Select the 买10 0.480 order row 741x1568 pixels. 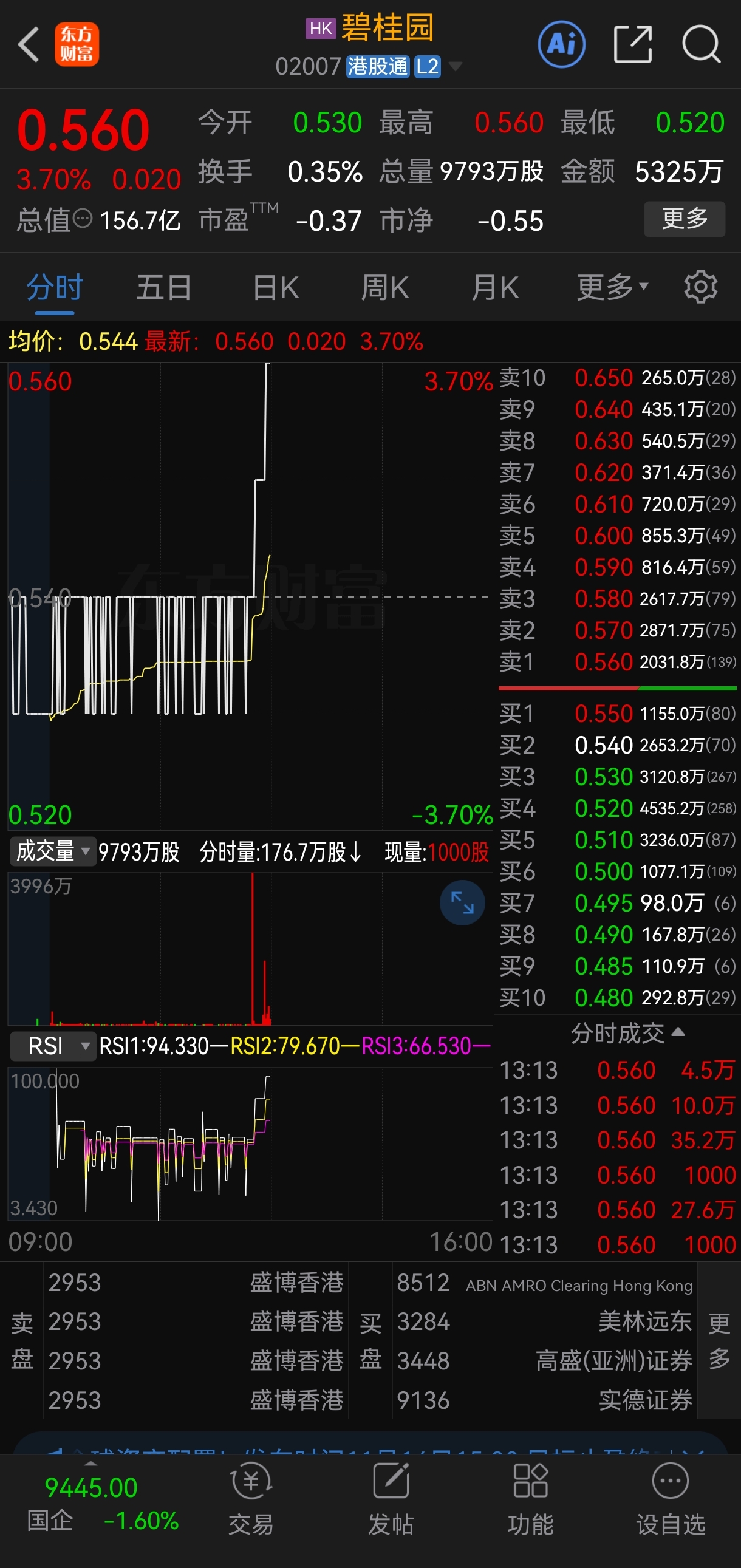(617, 998)
